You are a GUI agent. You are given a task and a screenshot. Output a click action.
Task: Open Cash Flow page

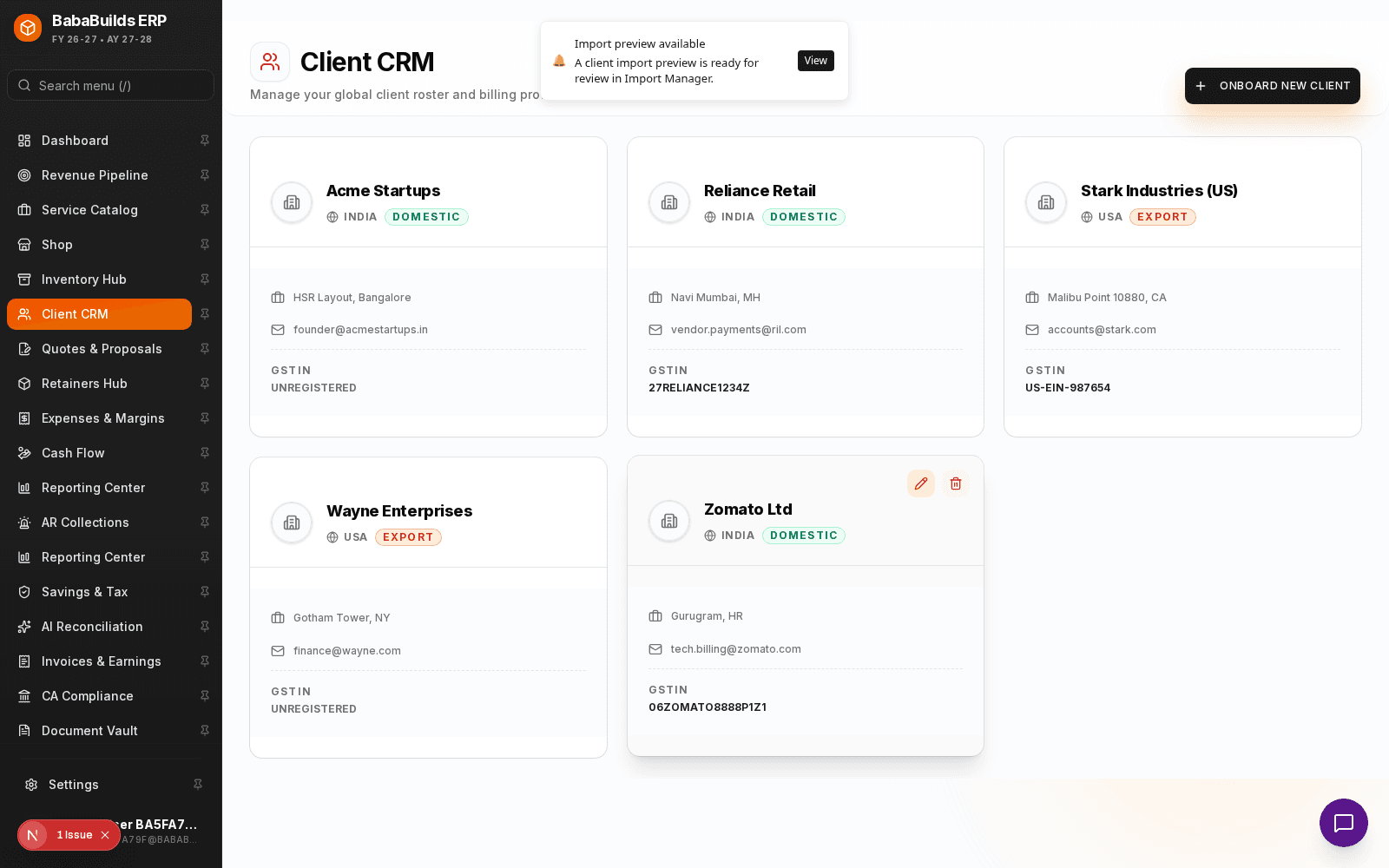[99, 453]
